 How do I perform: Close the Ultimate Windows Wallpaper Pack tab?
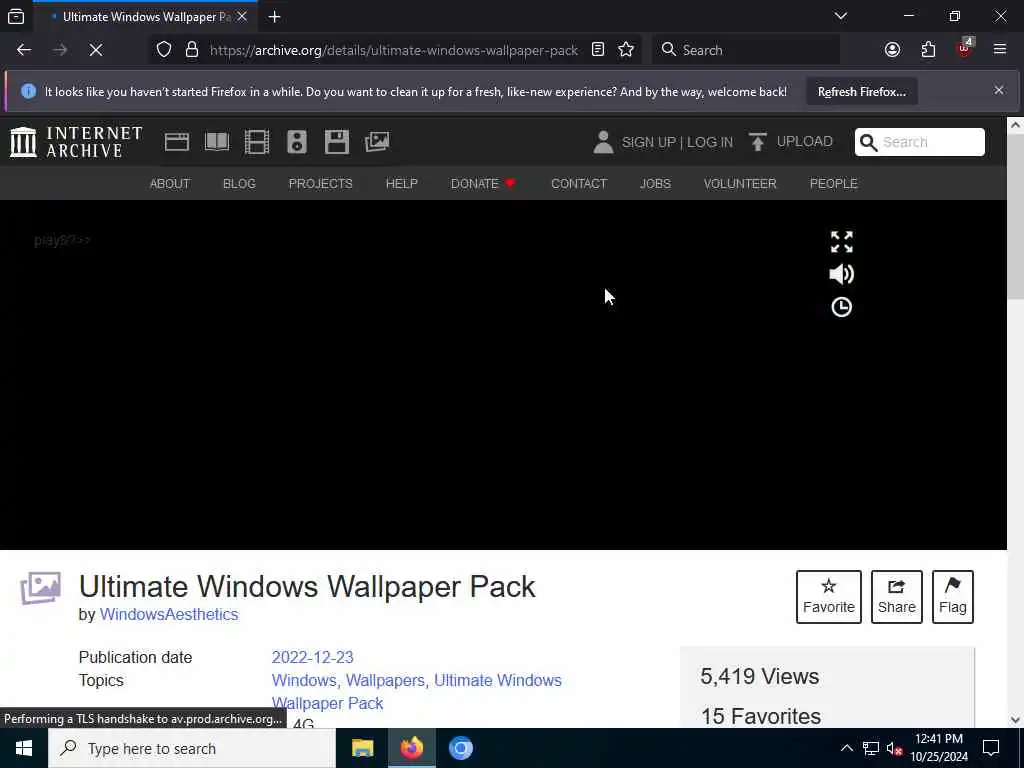242,16
